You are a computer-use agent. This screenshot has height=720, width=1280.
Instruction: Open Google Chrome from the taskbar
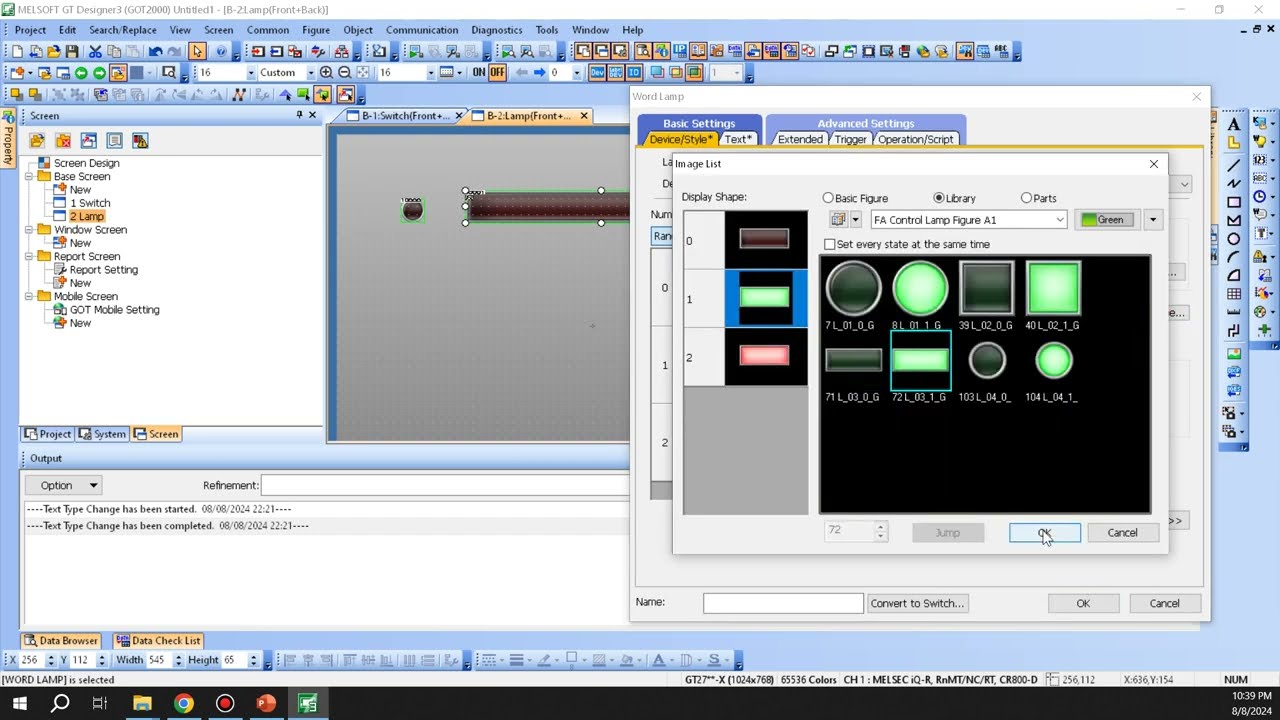[183, 703]
